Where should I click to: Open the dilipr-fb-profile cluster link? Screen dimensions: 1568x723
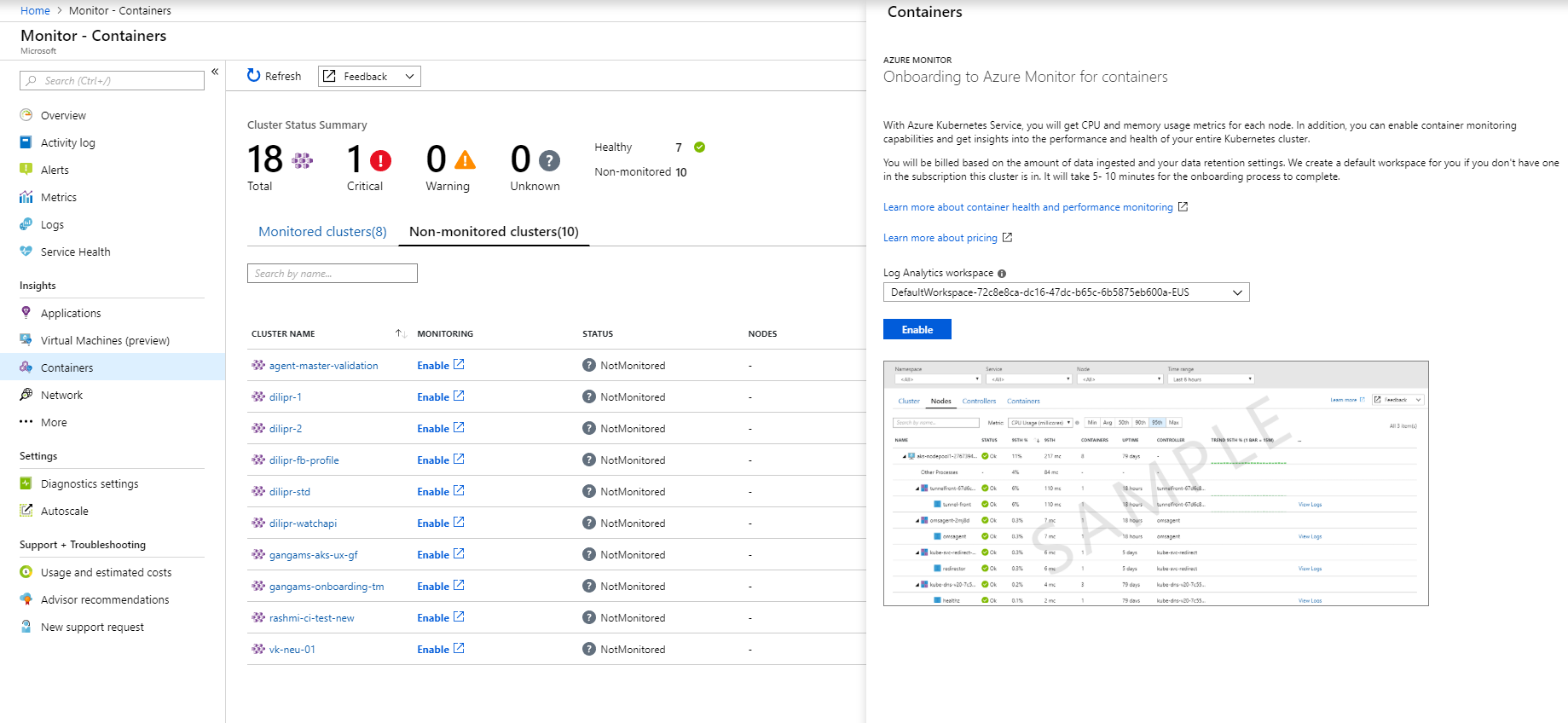tap(304, 460)
